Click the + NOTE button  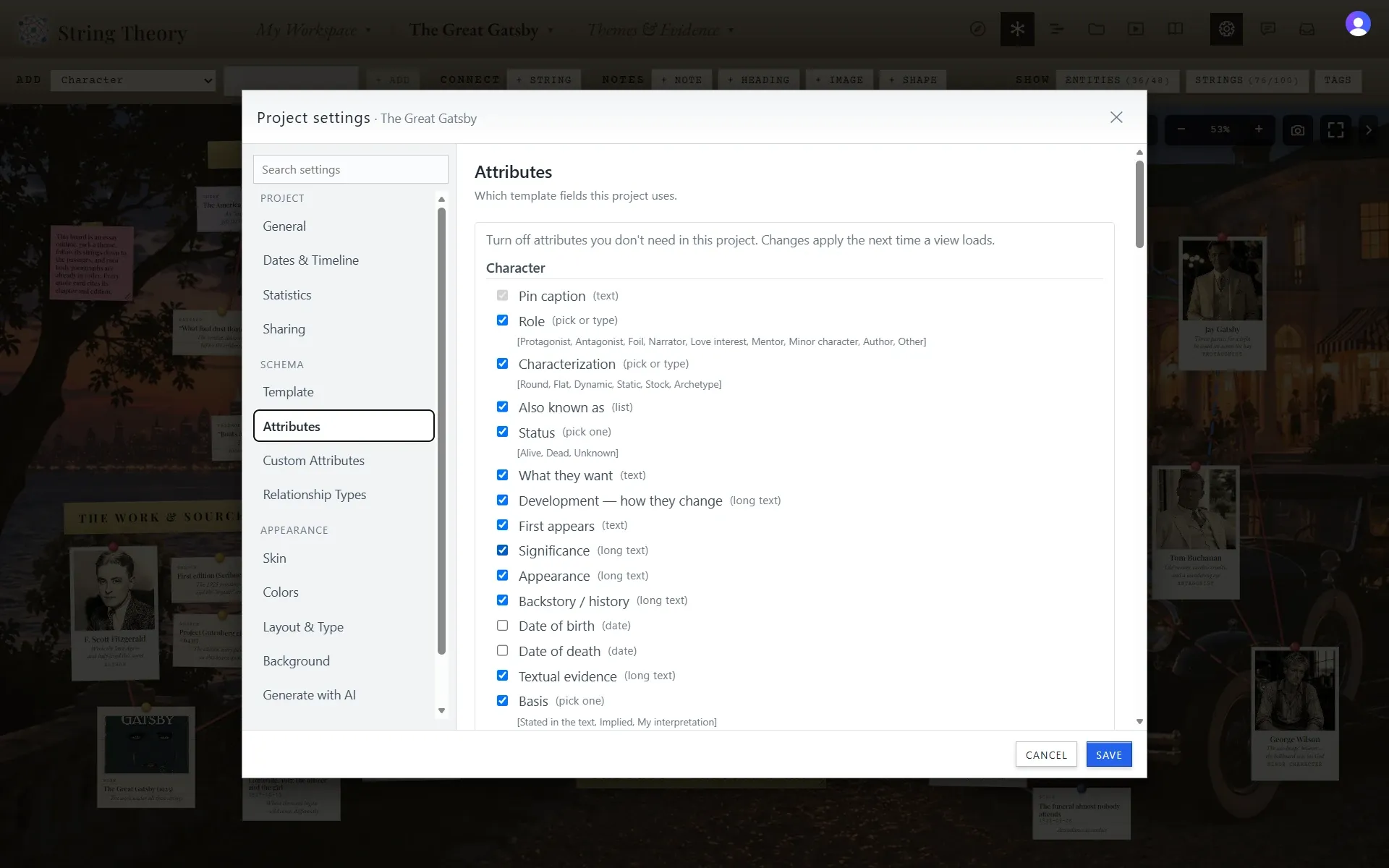(681, 80)
